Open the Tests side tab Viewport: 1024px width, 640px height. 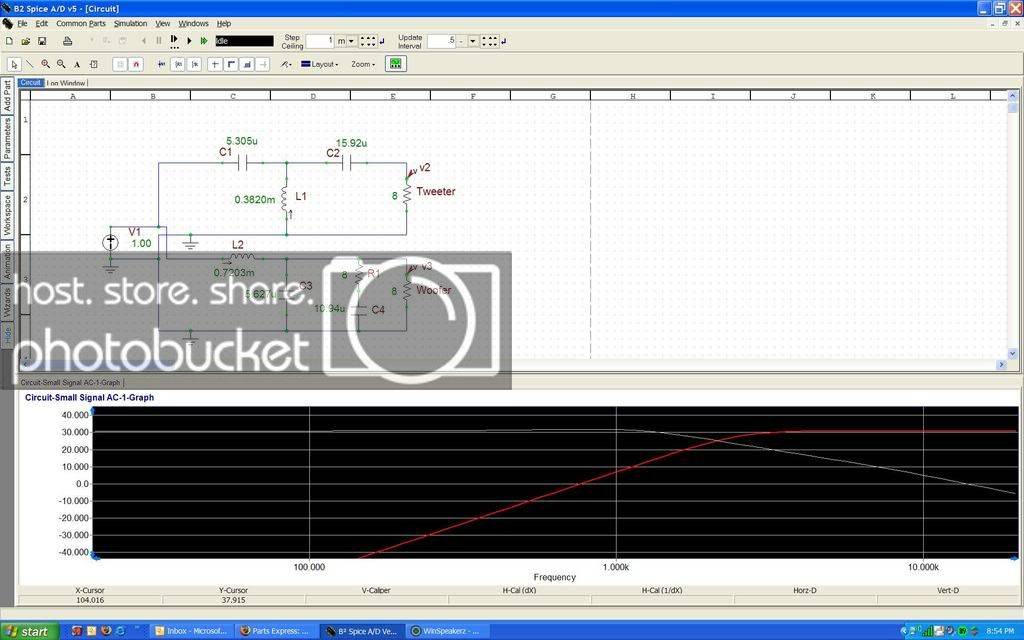[x=7, y=176]
